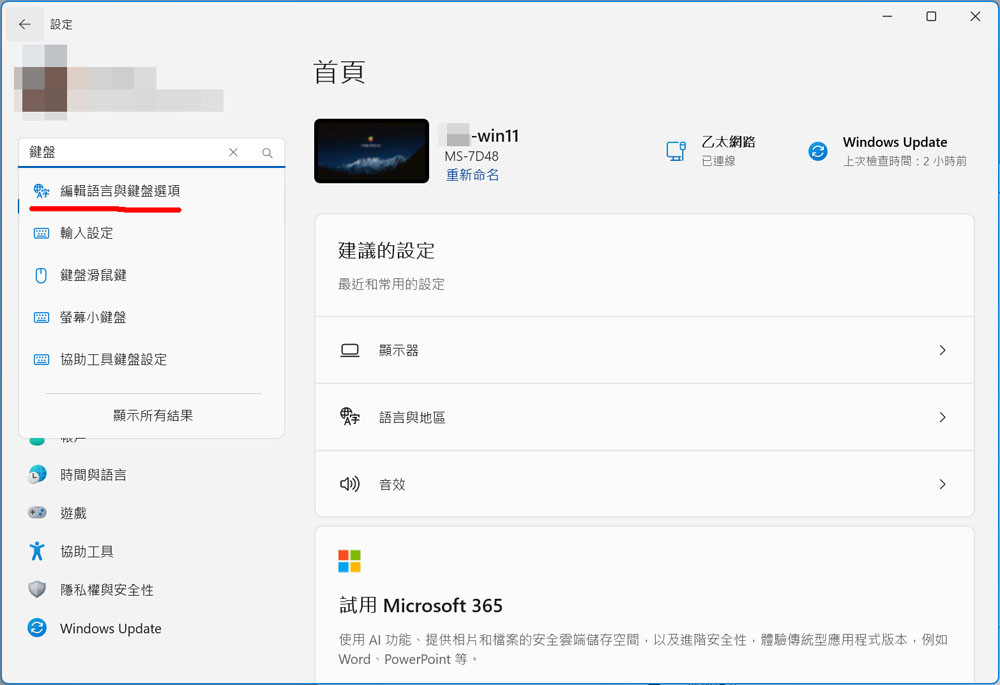
Task: Click the mouse icon beside 鍵盤滑鼠鍵
Action: click(x=41, y=276)
